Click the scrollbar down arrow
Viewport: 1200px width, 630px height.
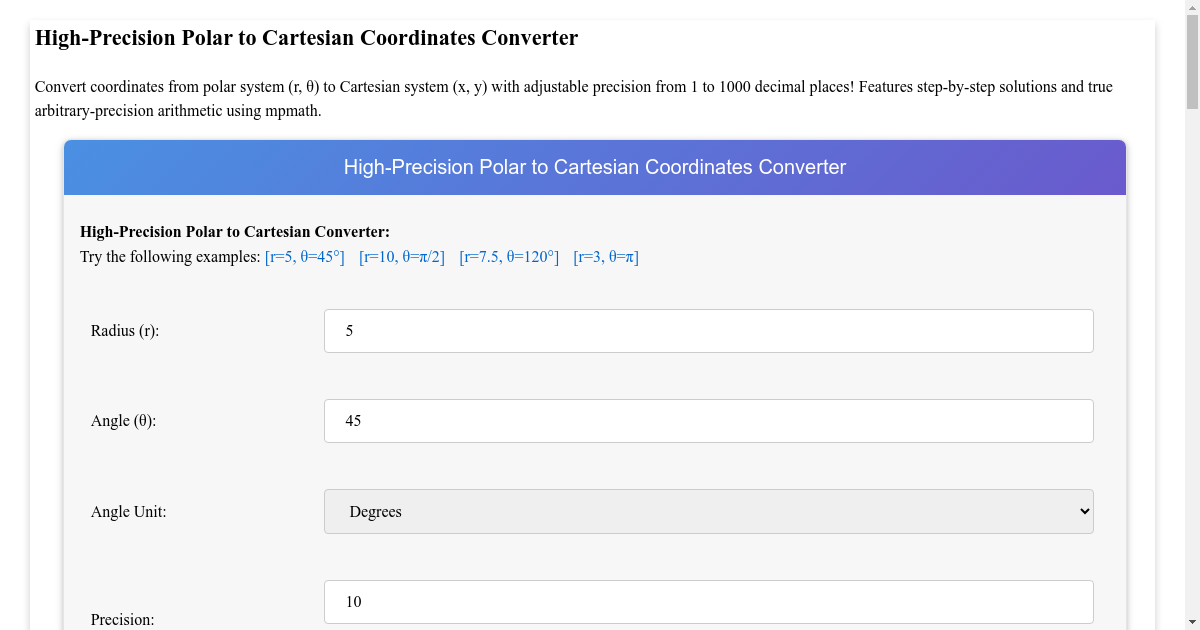pyautogui.click(x=1191, y=622)
